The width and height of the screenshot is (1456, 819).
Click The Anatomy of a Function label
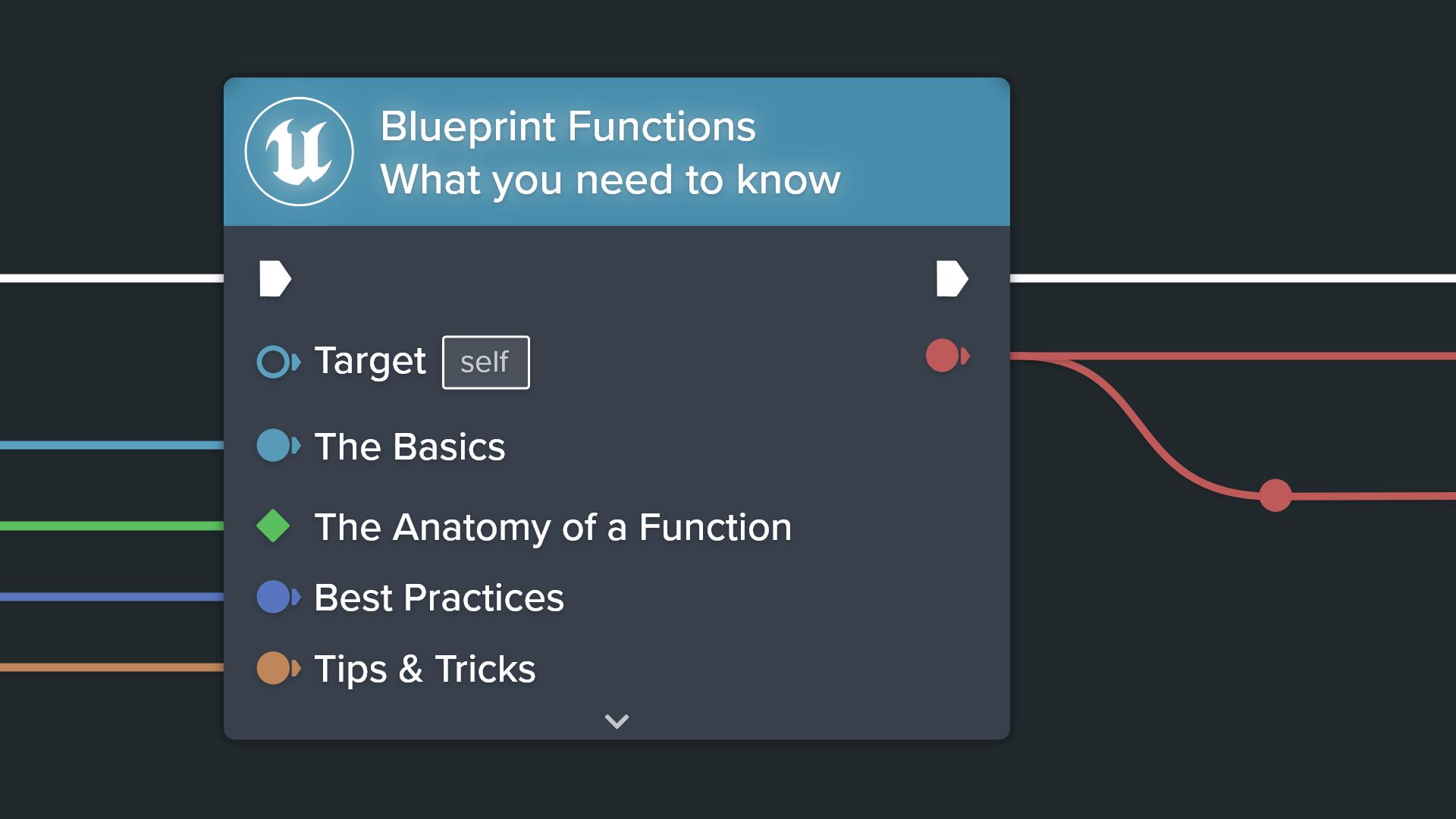pos(553,527)
